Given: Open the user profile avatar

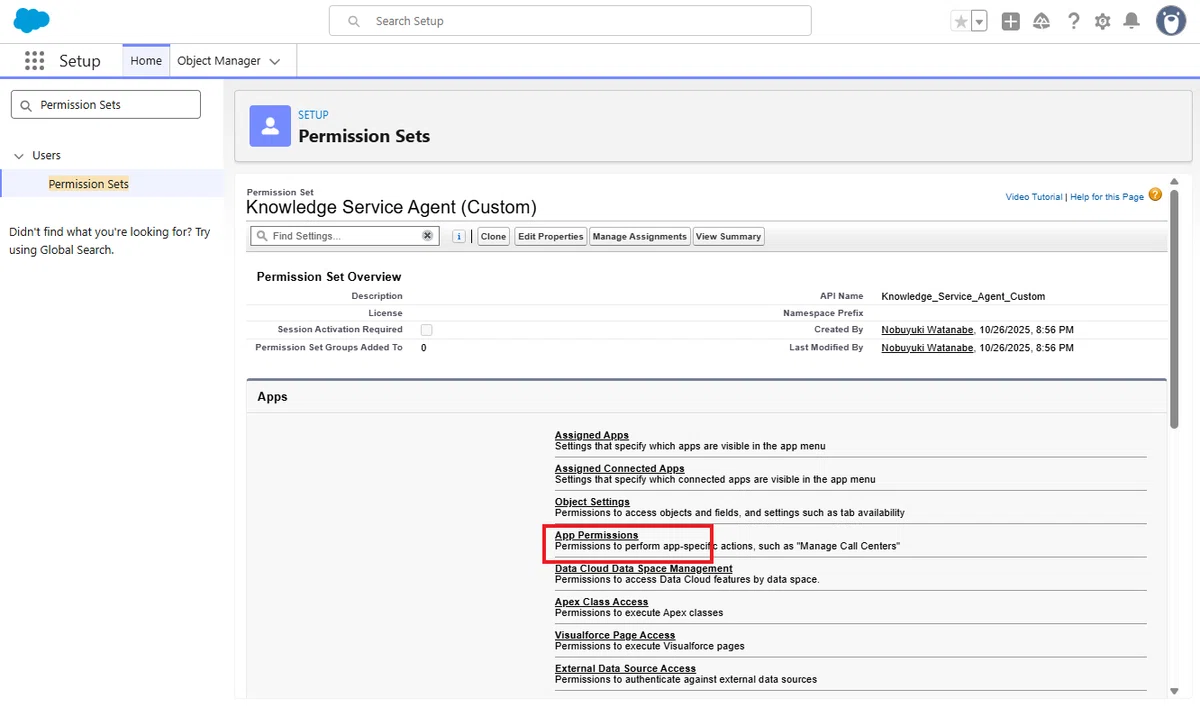Looking at the screenshot, I should tap(1171, 21).
